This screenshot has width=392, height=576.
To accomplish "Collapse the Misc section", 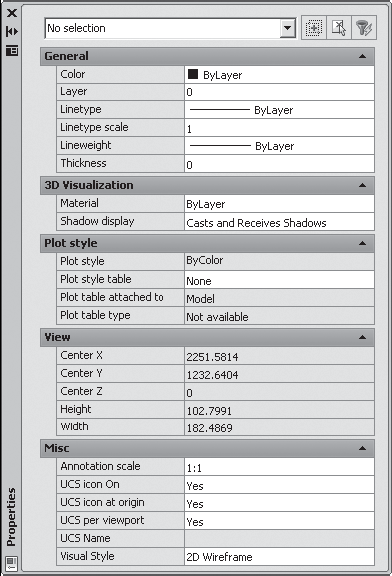I will 362,448.
